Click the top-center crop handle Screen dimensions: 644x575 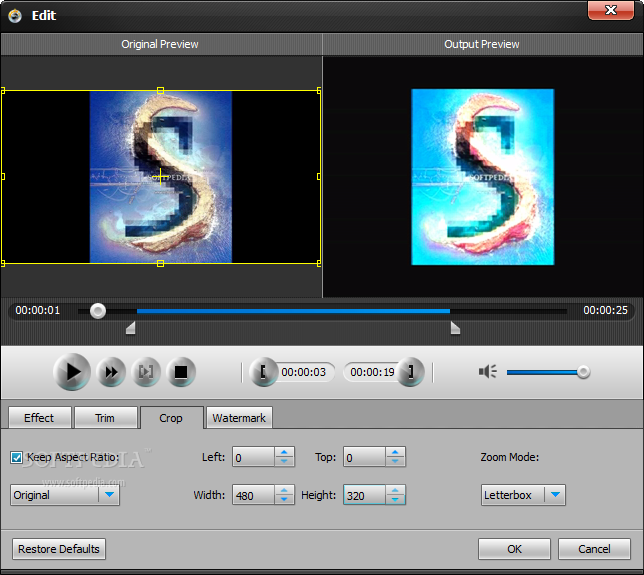[161, 90]
